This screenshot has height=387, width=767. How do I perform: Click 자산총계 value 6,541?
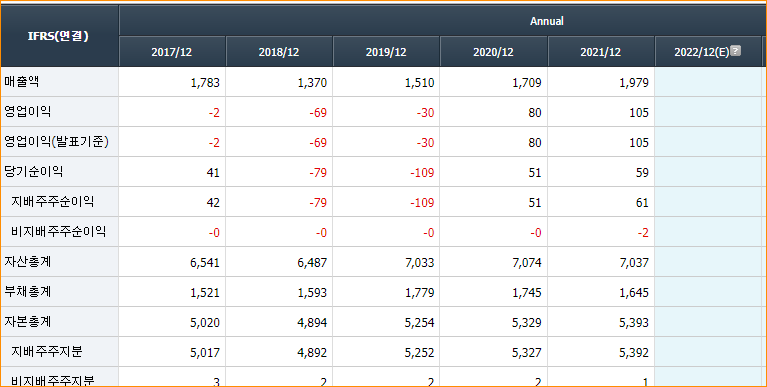pos(205,263)
